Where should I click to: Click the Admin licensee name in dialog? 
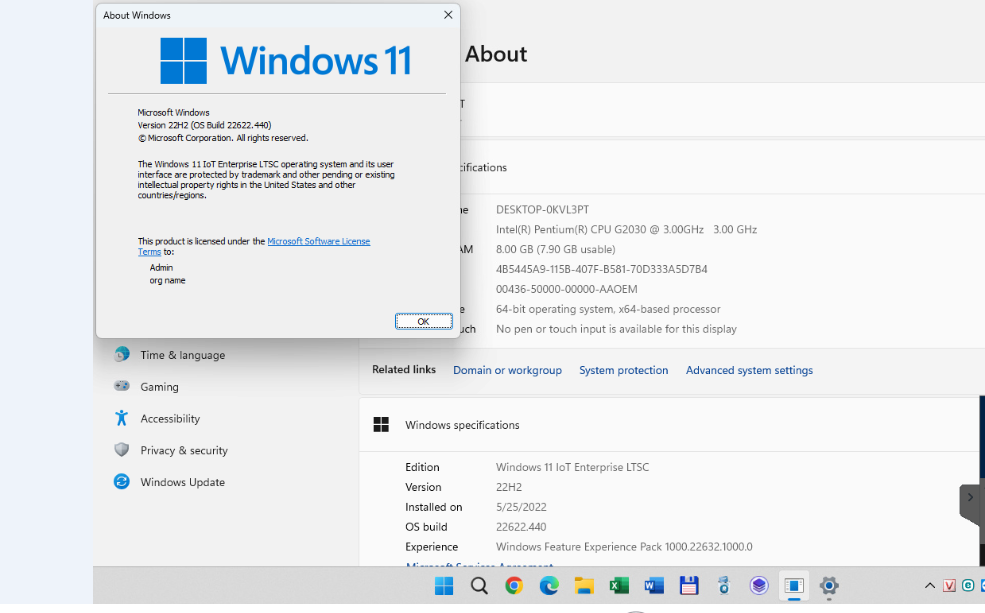[x=161, y=268]
